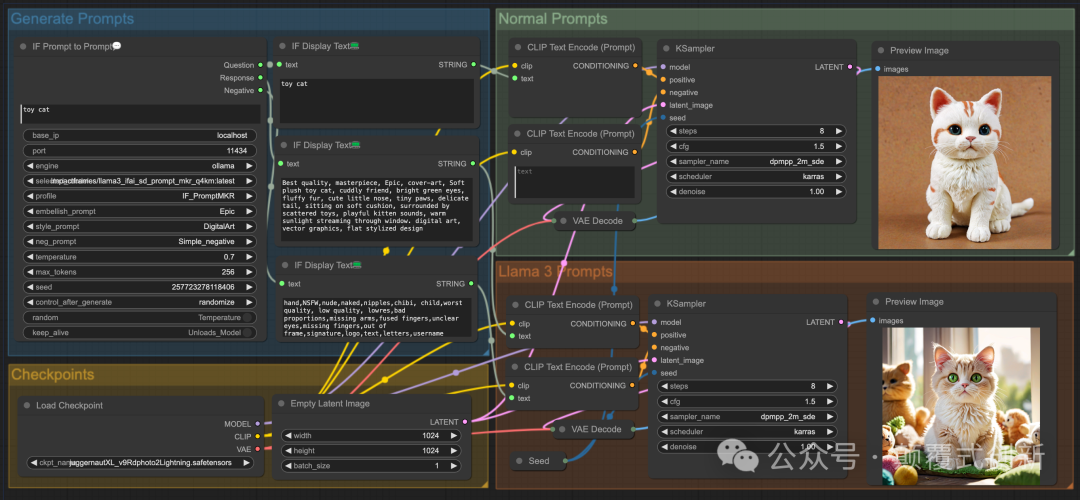Click the CLIP output port on Load Checkpoint
This screenshot has width=1080, height=500.
coord(258,436)
